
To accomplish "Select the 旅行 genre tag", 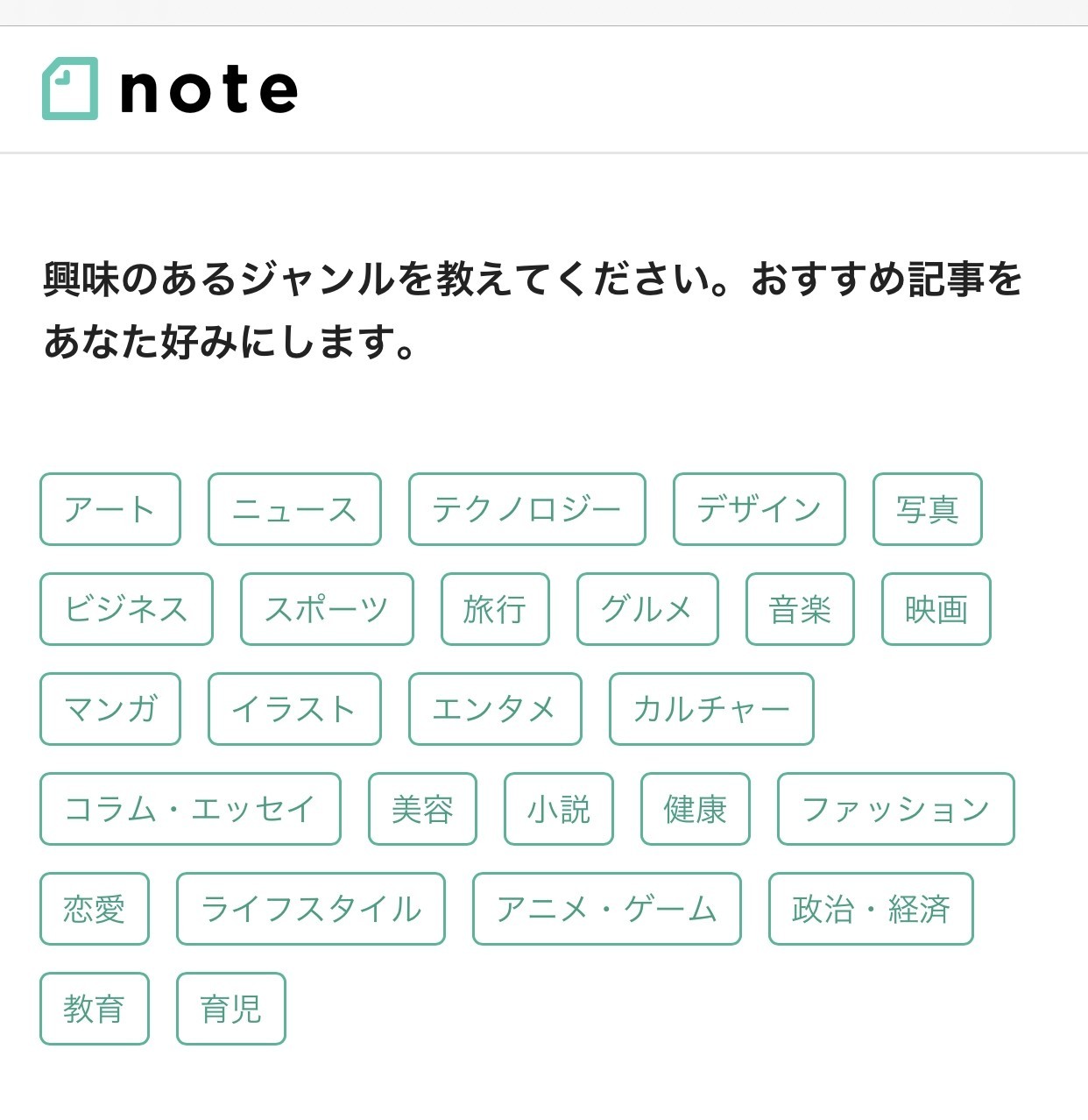I will click(x=495, y=609).
